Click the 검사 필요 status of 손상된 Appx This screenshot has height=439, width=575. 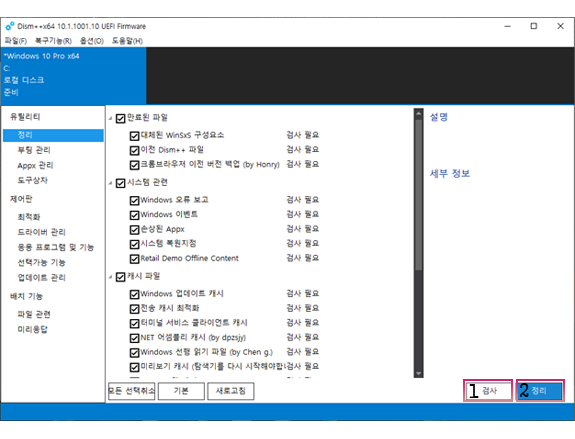click(x=303, y=229)
